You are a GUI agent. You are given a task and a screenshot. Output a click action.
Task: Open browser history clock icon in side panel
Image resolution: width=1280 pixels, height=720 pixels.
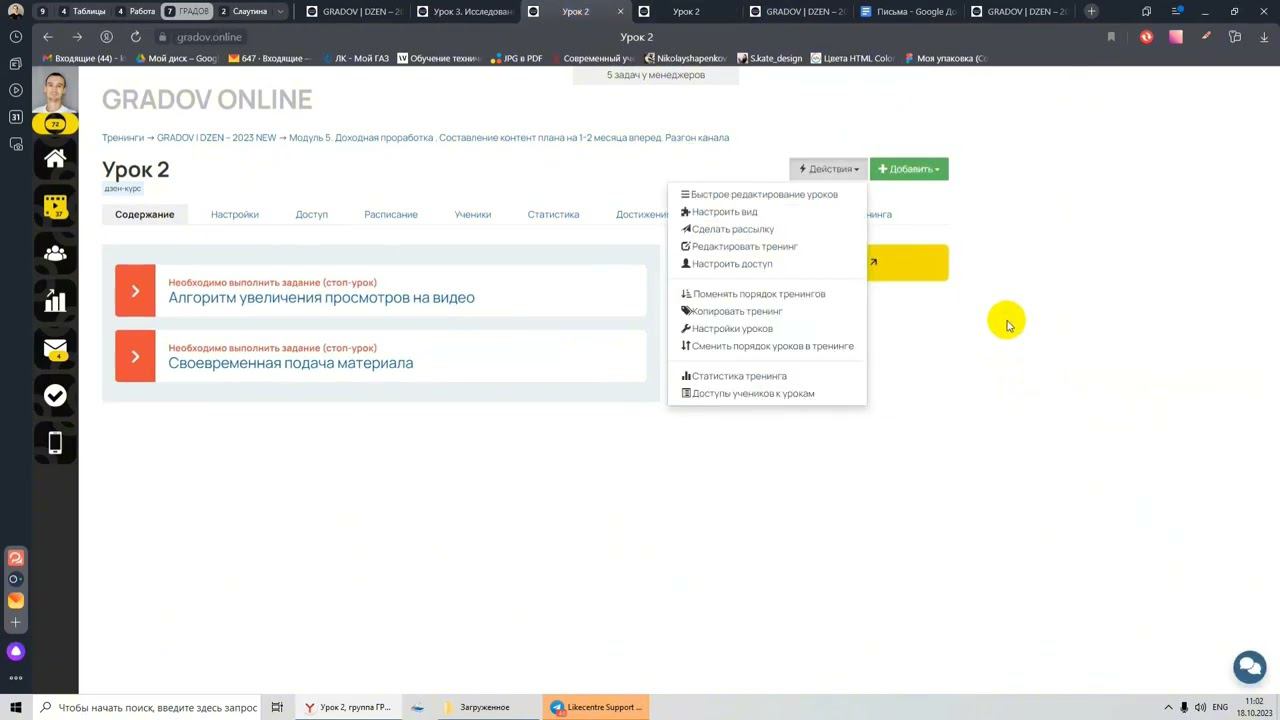15,36
